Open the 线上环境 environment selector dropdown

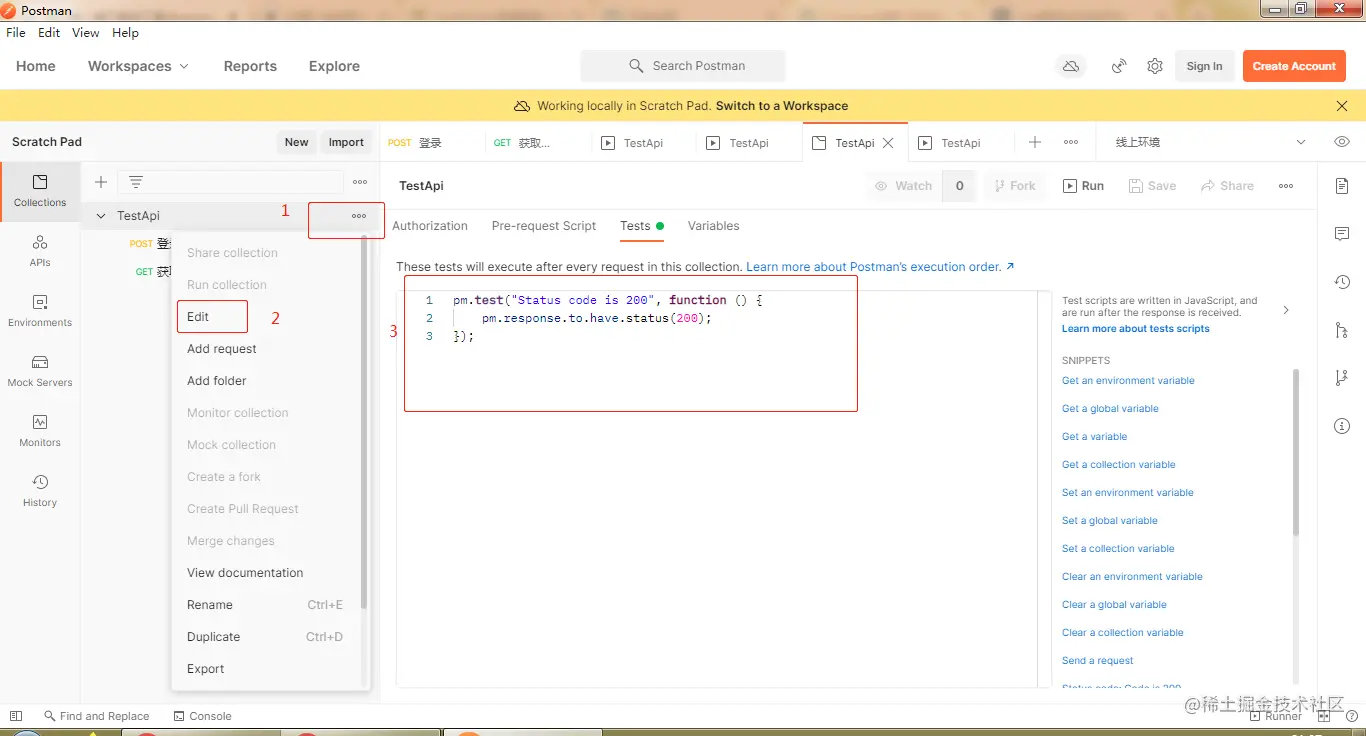[x=1211, y=142]
